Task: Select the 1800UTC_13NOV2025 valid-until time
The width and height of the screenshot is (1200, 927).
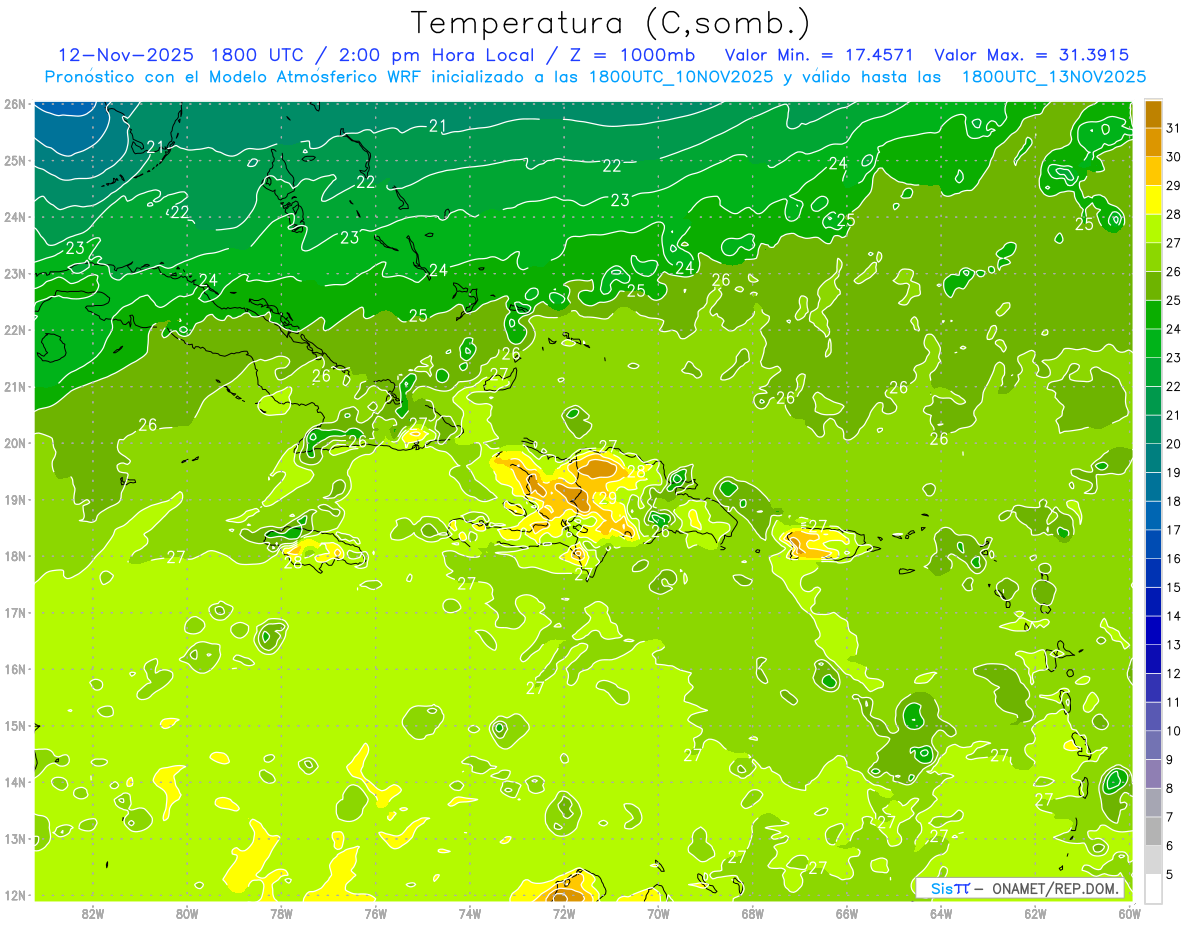Action: click(1054, 77)
